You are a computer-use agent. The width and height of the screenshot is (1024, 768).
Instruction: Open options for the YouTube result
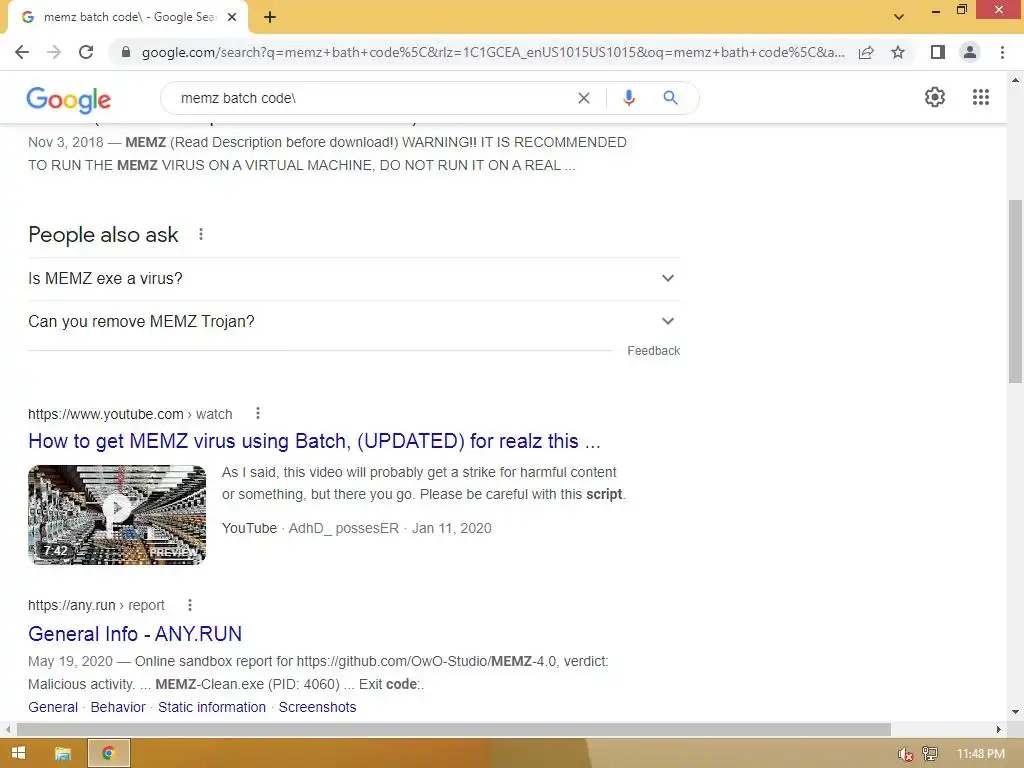258,413
